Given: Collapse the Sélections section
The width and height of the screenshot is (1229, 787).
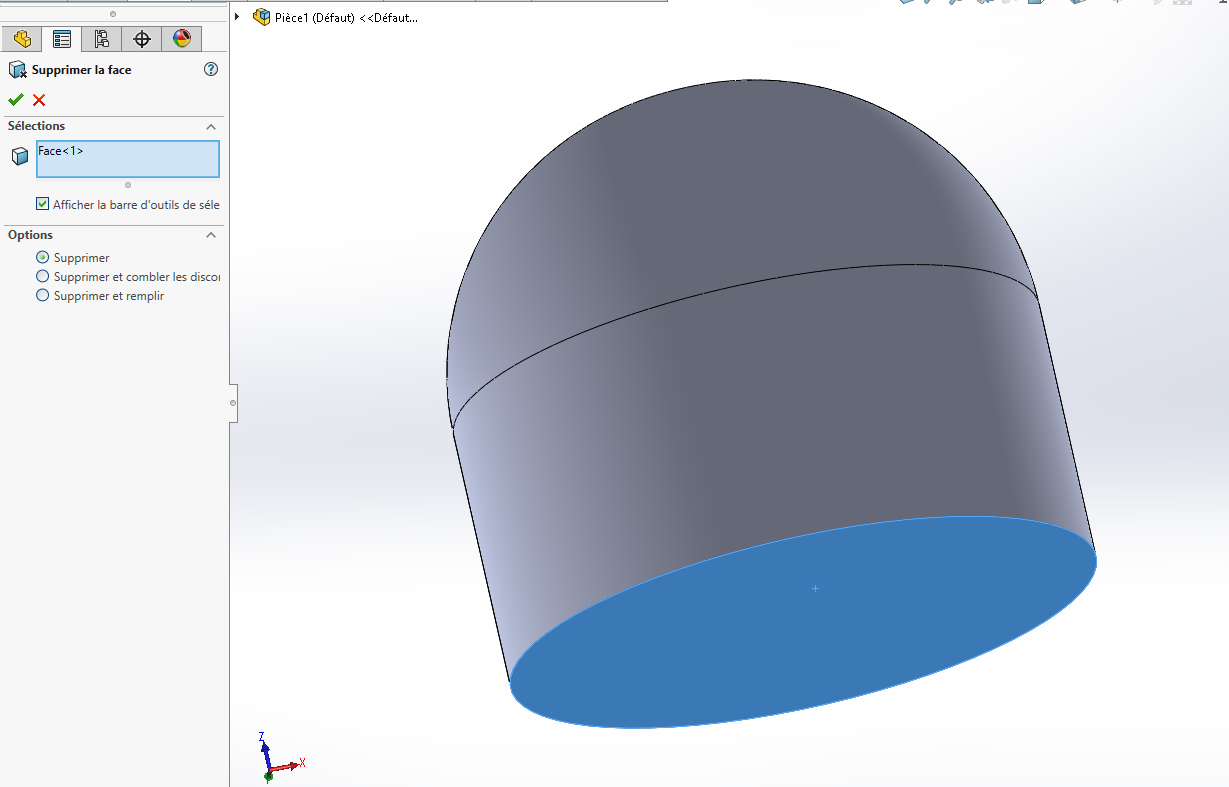Looking at the screenshot, I should click(x=211, y=127).
